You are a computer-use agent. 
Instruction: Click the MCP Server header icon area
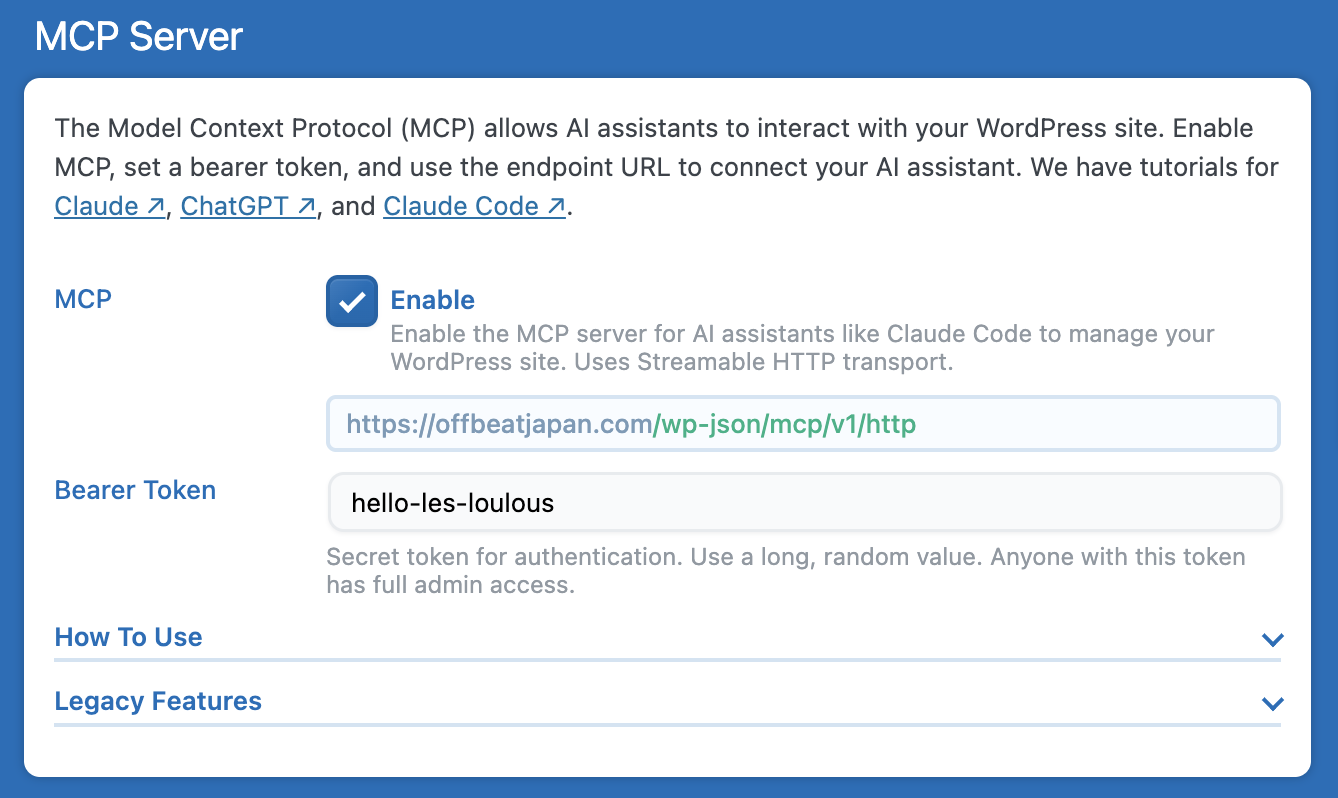click(138, 35)
